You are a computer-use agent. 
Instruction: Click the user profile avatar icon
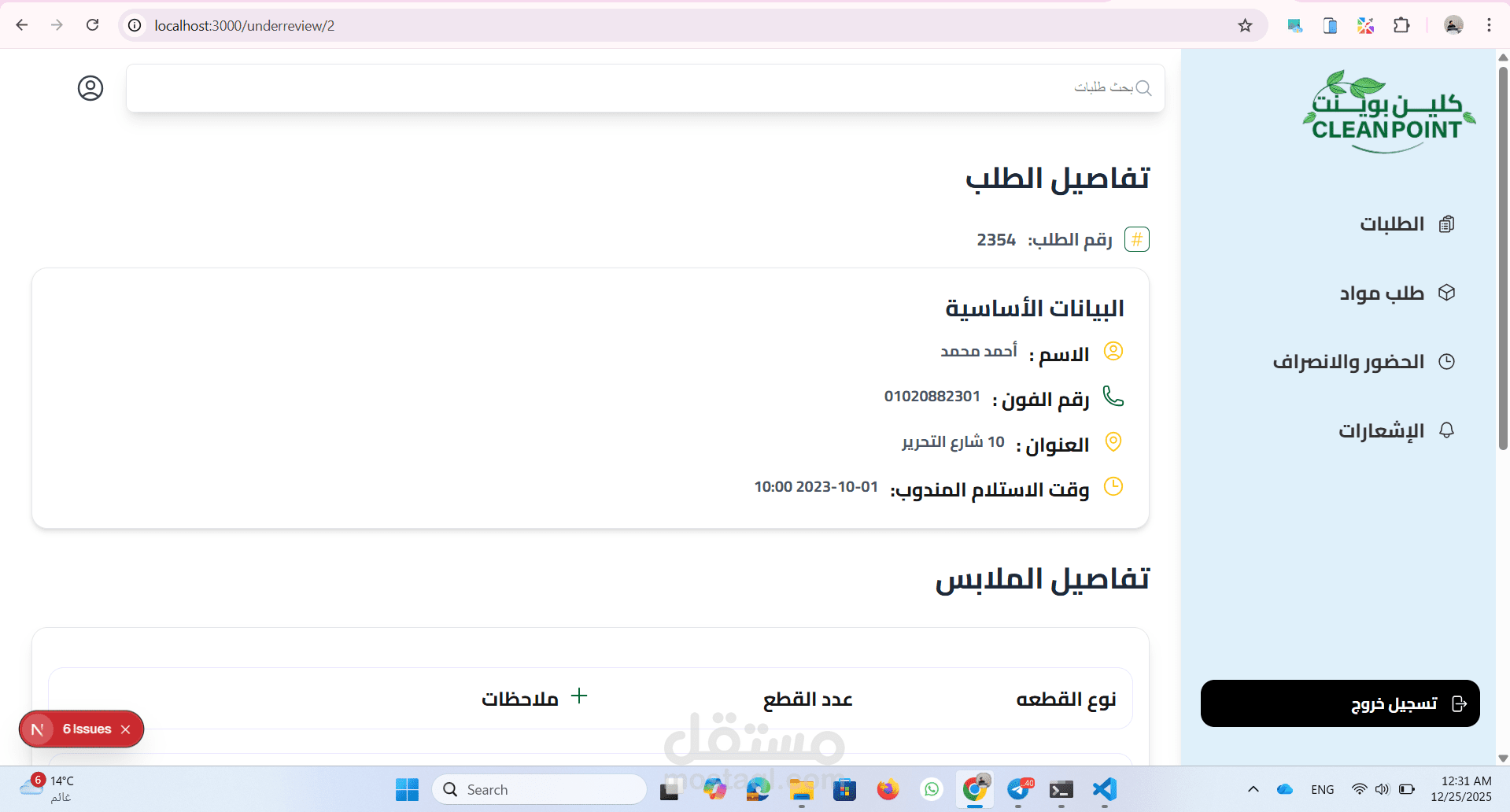pos(90,88)
